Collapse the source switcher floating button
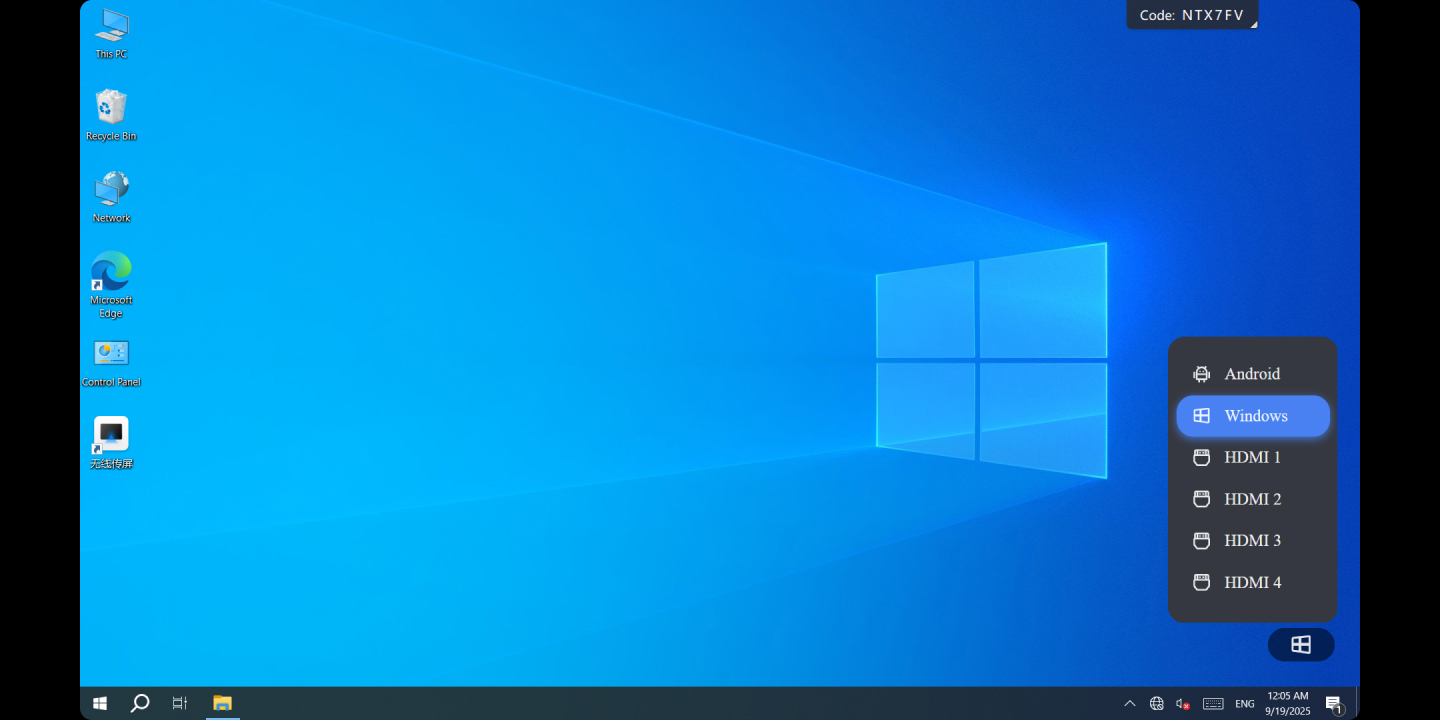The width and height of the screenshot is (1440, 720). click(1300, 645)
